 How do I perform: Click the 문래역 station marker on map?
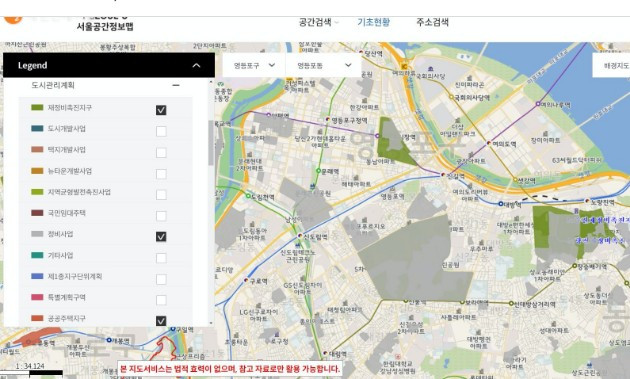[x=318, y=171]
